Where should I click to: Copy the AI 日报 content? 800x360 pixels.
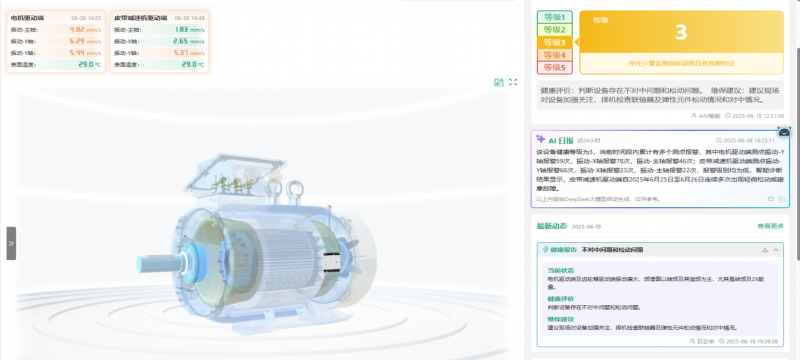[781, 199]
